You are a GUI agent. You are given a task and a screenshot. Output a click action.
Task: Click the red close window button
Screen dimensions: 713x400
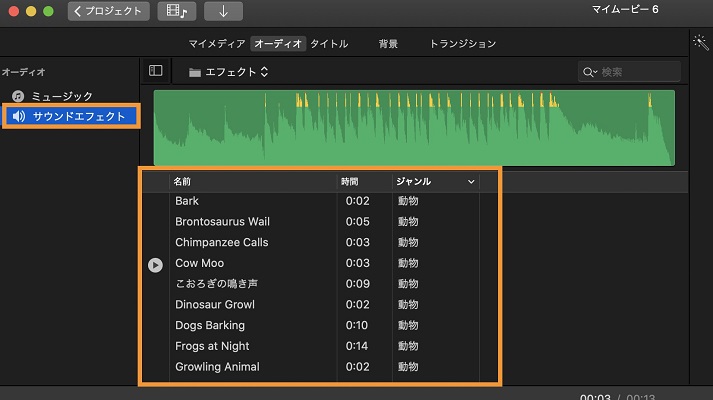tap(14, 11)
